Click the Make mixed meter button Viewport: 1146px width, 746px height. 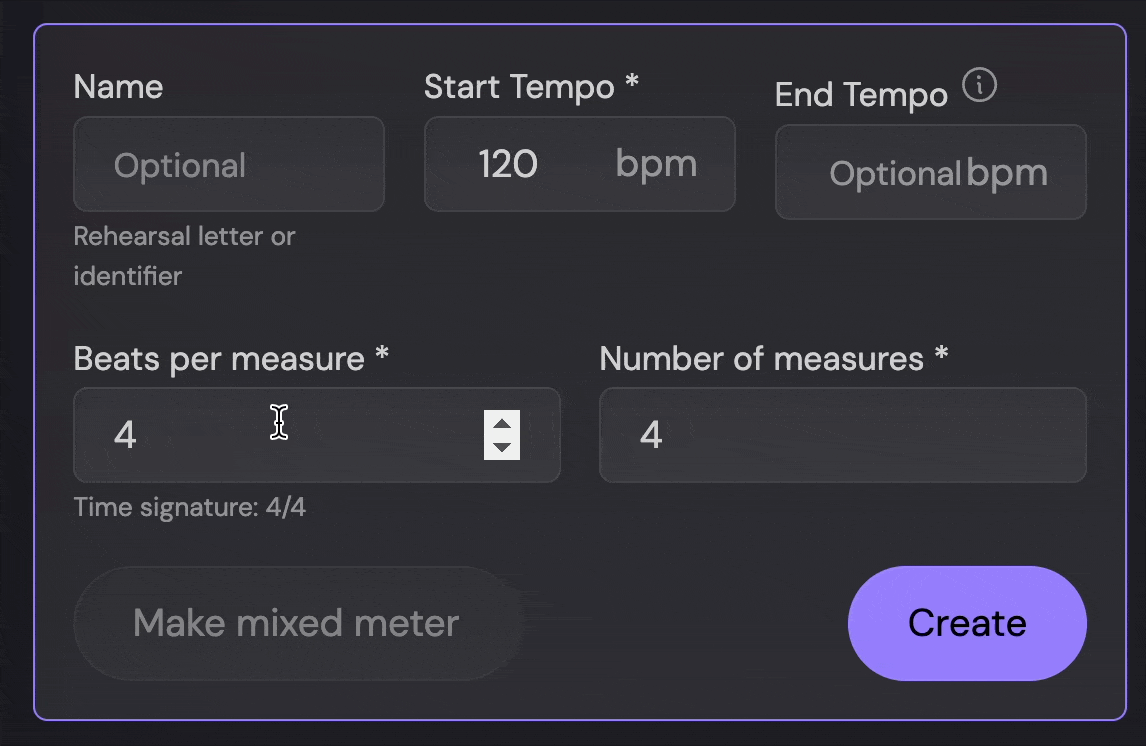[x=296, y=623]
